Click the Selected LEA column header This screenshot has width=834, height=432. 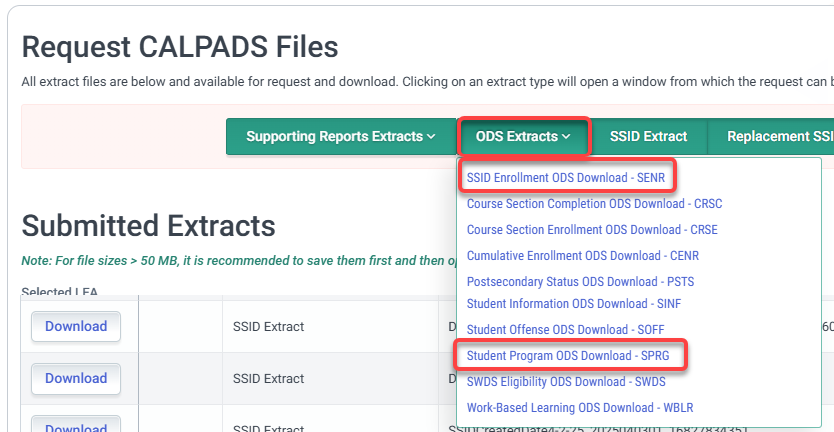60,292
